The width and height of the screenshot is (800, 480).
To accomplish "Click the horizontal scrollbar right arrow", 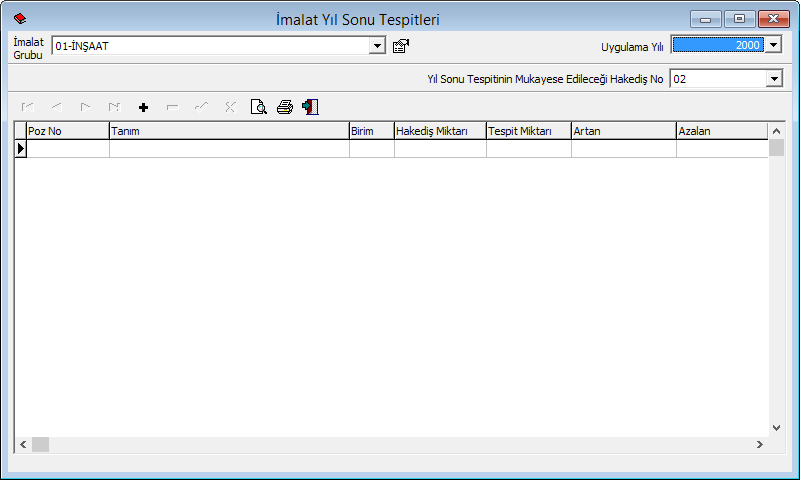I will click(760, 444).
